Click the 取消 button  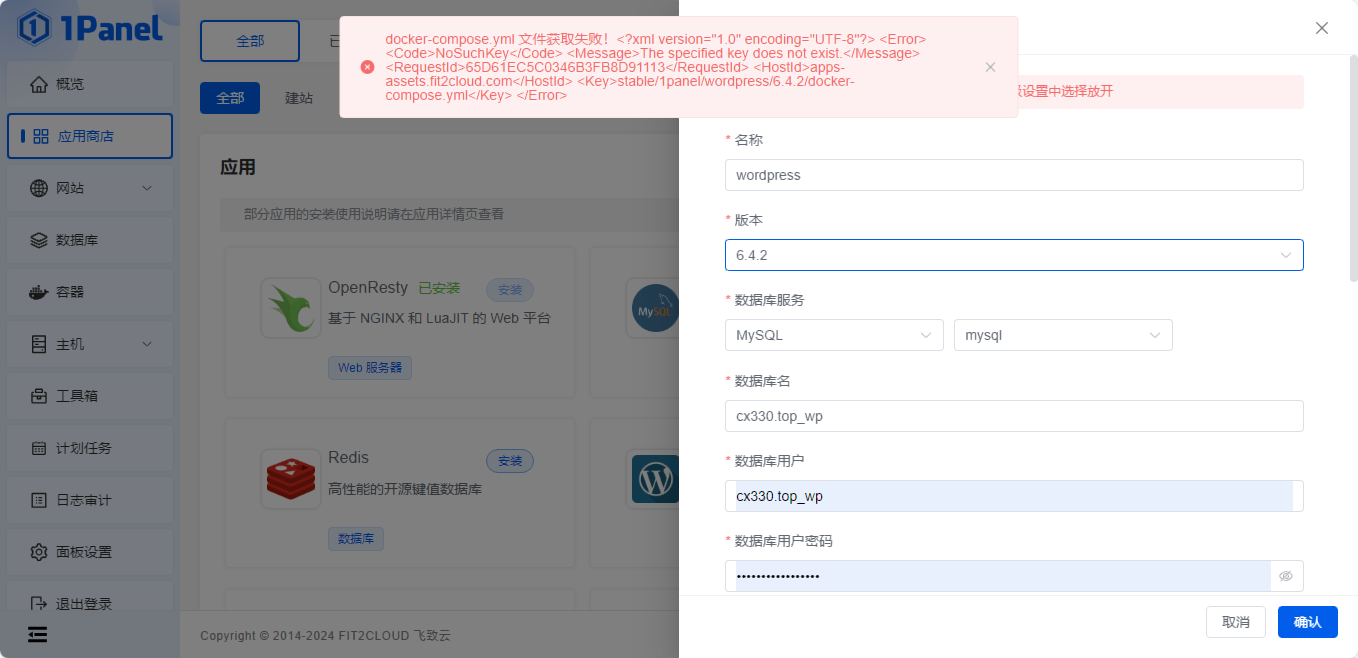point(1236,622)
